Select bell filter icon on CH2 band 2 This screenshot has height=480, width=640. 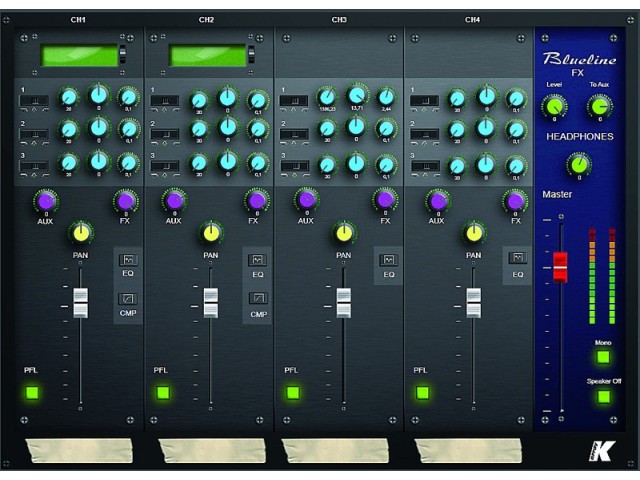[165, 143]
